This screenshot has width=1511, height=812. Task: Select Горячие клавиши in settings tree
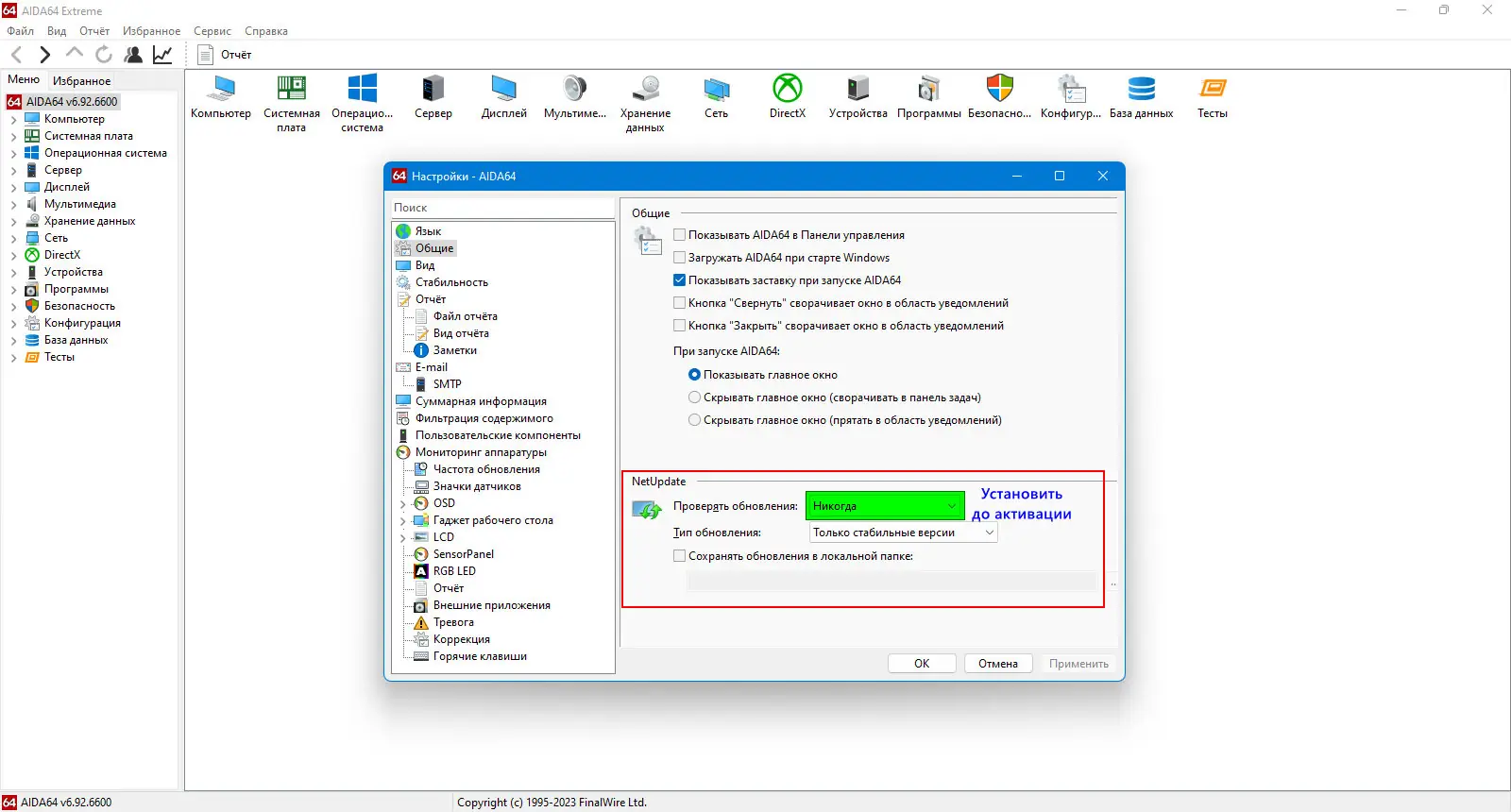coord(480,656)
